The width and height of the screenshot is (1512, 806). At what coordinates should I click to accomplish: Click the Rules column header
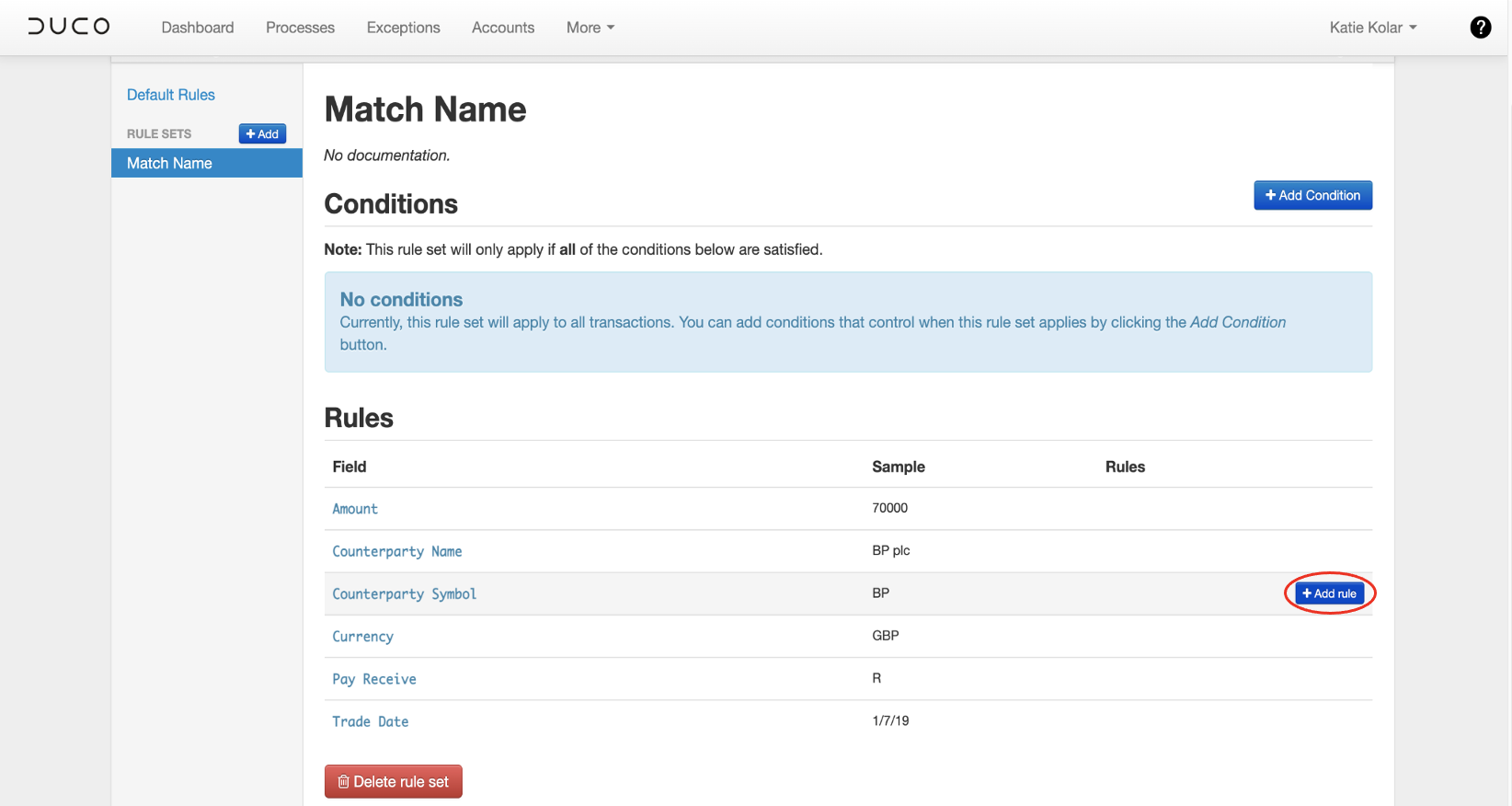pyautogui.click(x=1125, y=466)
